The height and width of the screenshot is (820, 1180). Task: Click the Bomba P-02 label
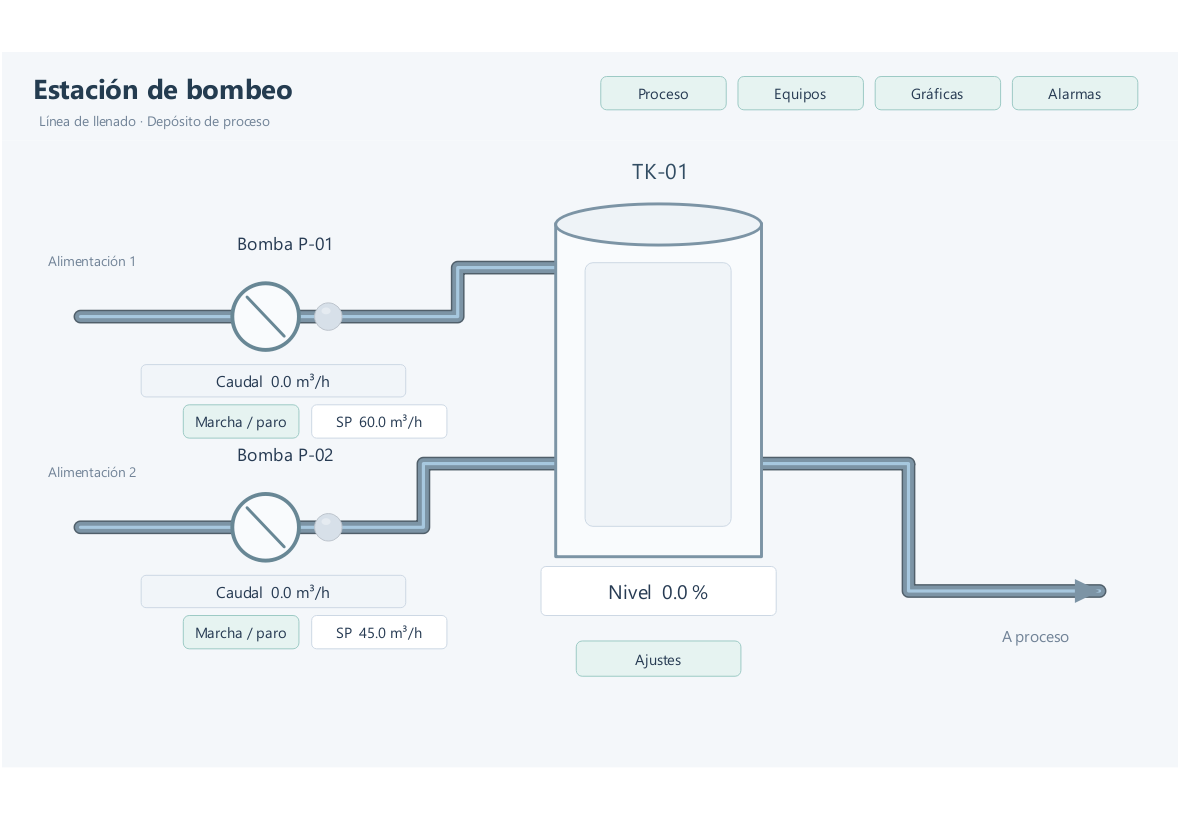(x=284, y=455)
